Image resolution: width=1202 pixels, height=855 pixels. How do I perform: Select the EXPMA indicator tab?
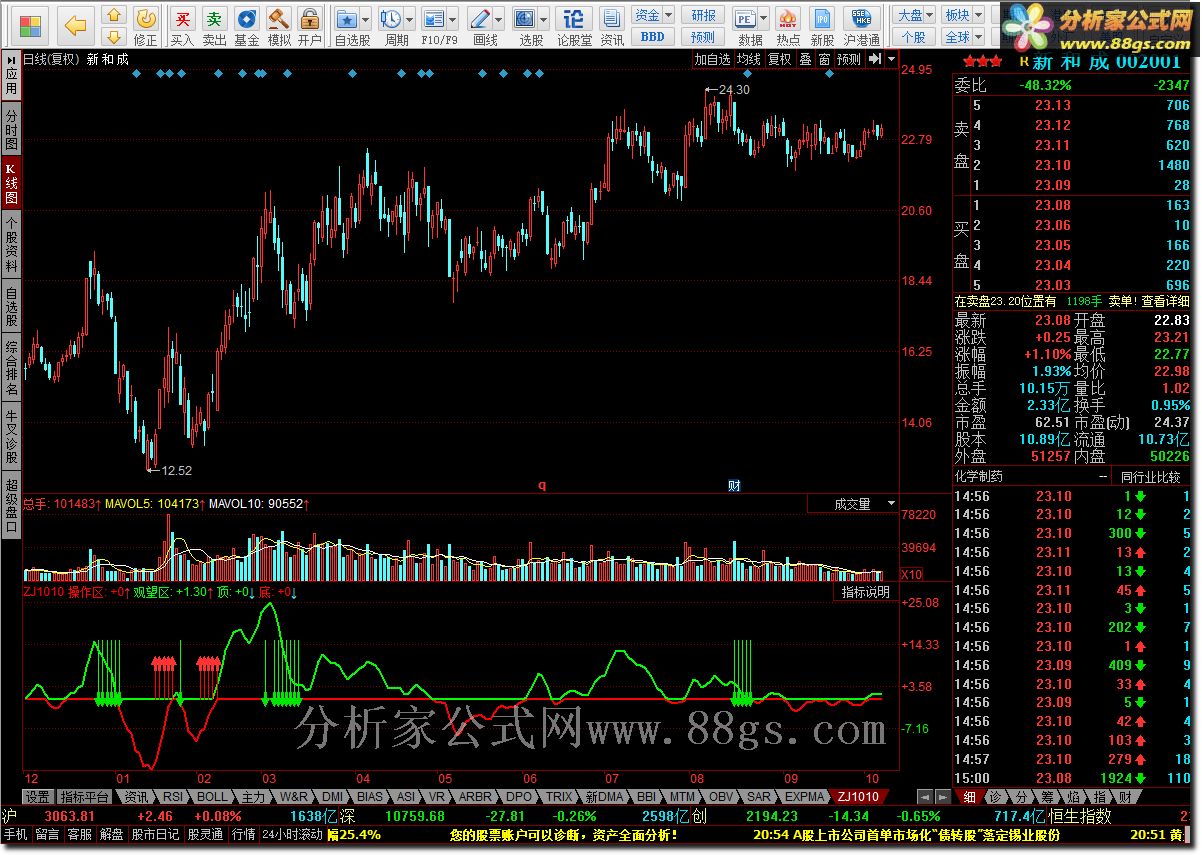tap(804, 797)
